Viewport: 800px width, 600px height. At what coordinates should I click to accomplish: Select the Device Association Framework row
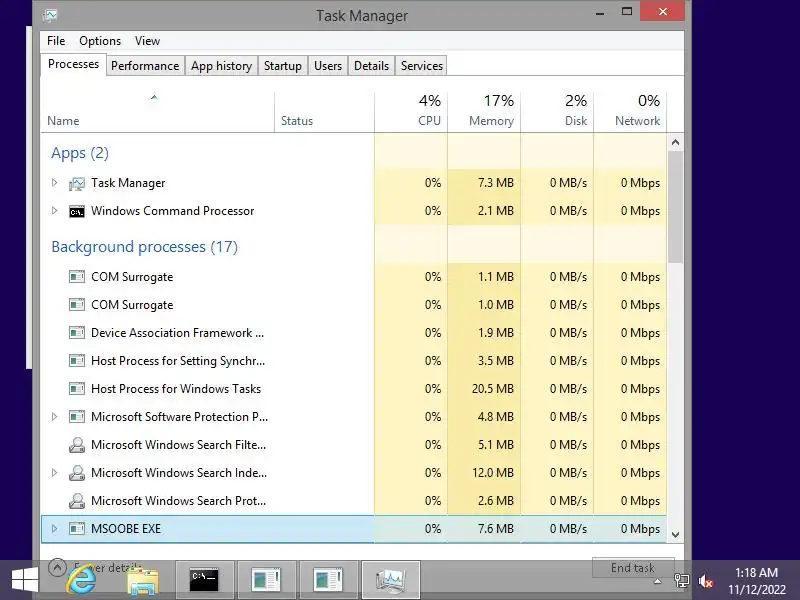click(x=354, y=333)
